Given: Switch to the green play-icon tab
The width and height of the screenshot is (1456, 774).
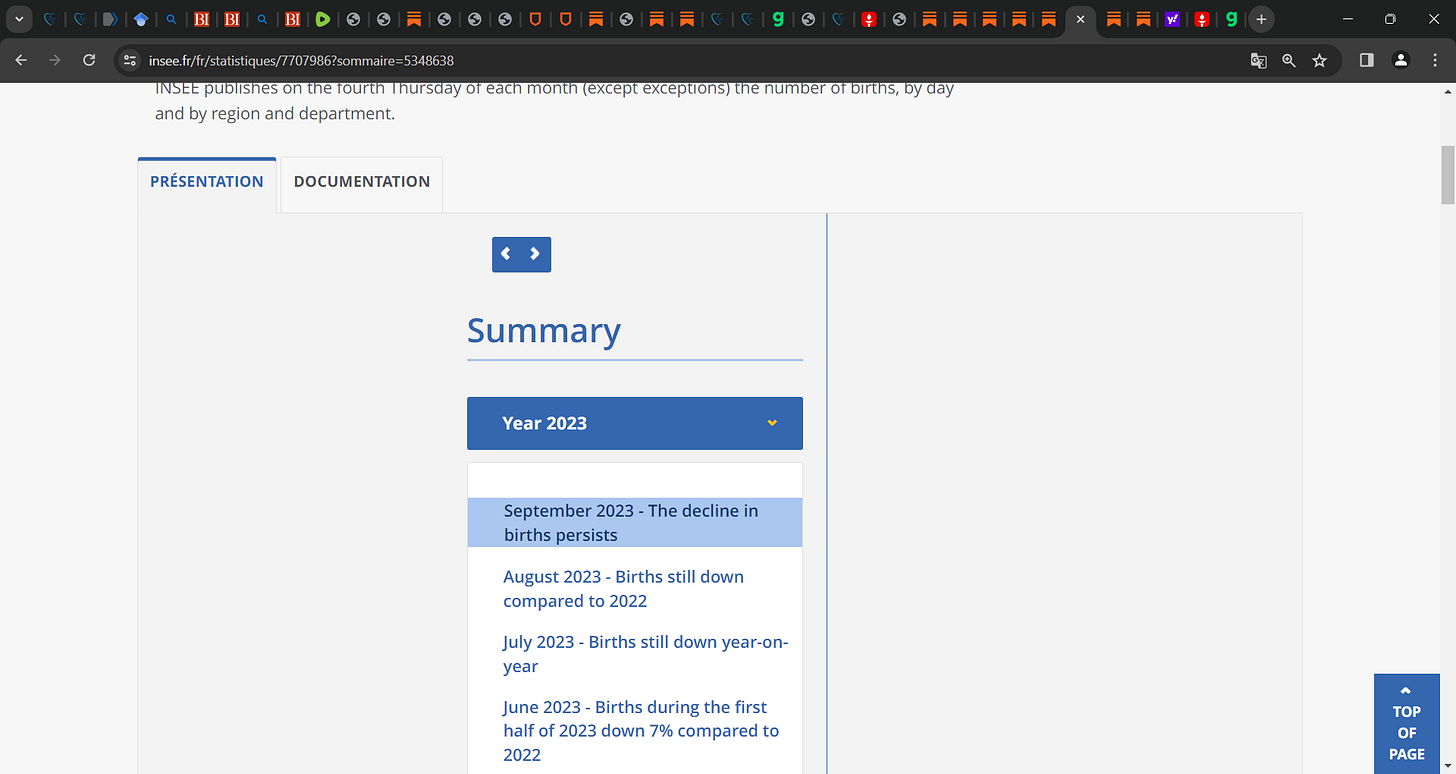Looking at the screenshot, I should 322,19.
